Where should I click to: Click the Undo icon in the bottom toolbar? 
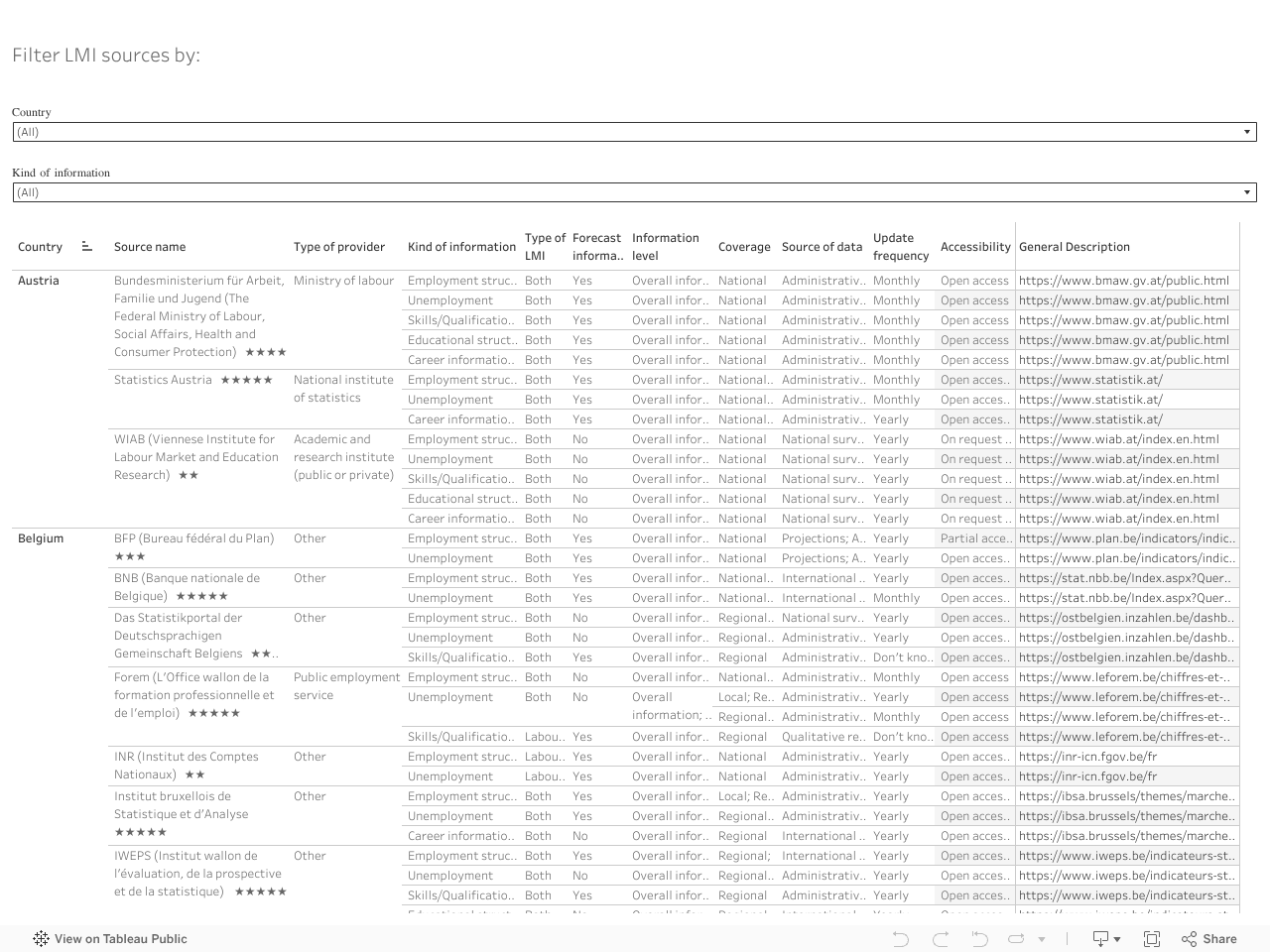coord(901,939)
